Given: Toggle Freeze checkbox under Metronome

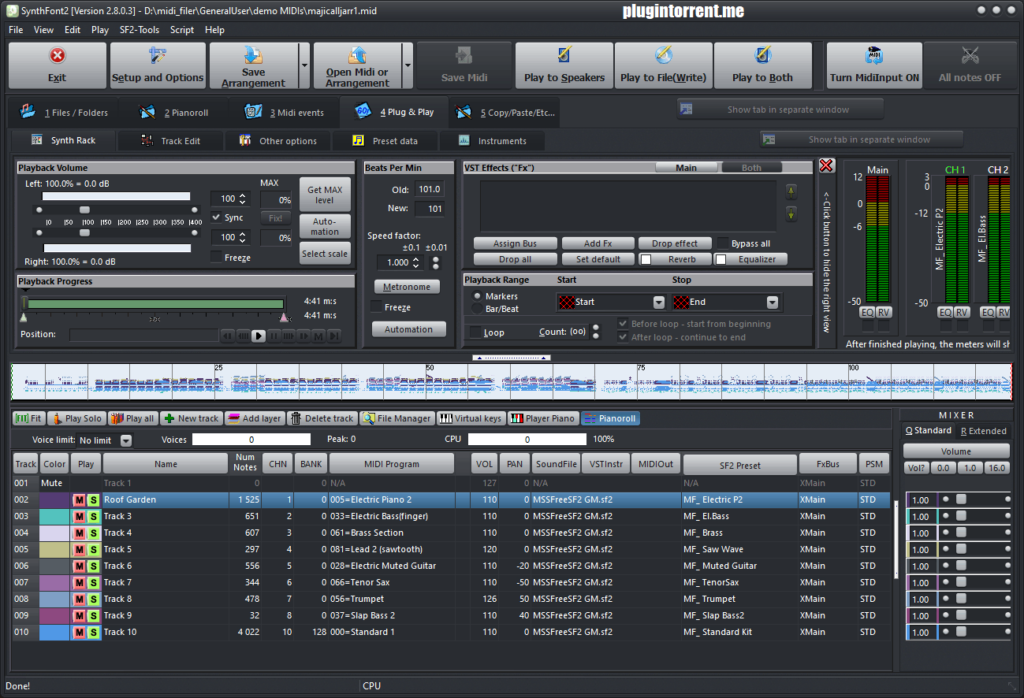Looking at the screenshot, I should click(x=376, y=307).
